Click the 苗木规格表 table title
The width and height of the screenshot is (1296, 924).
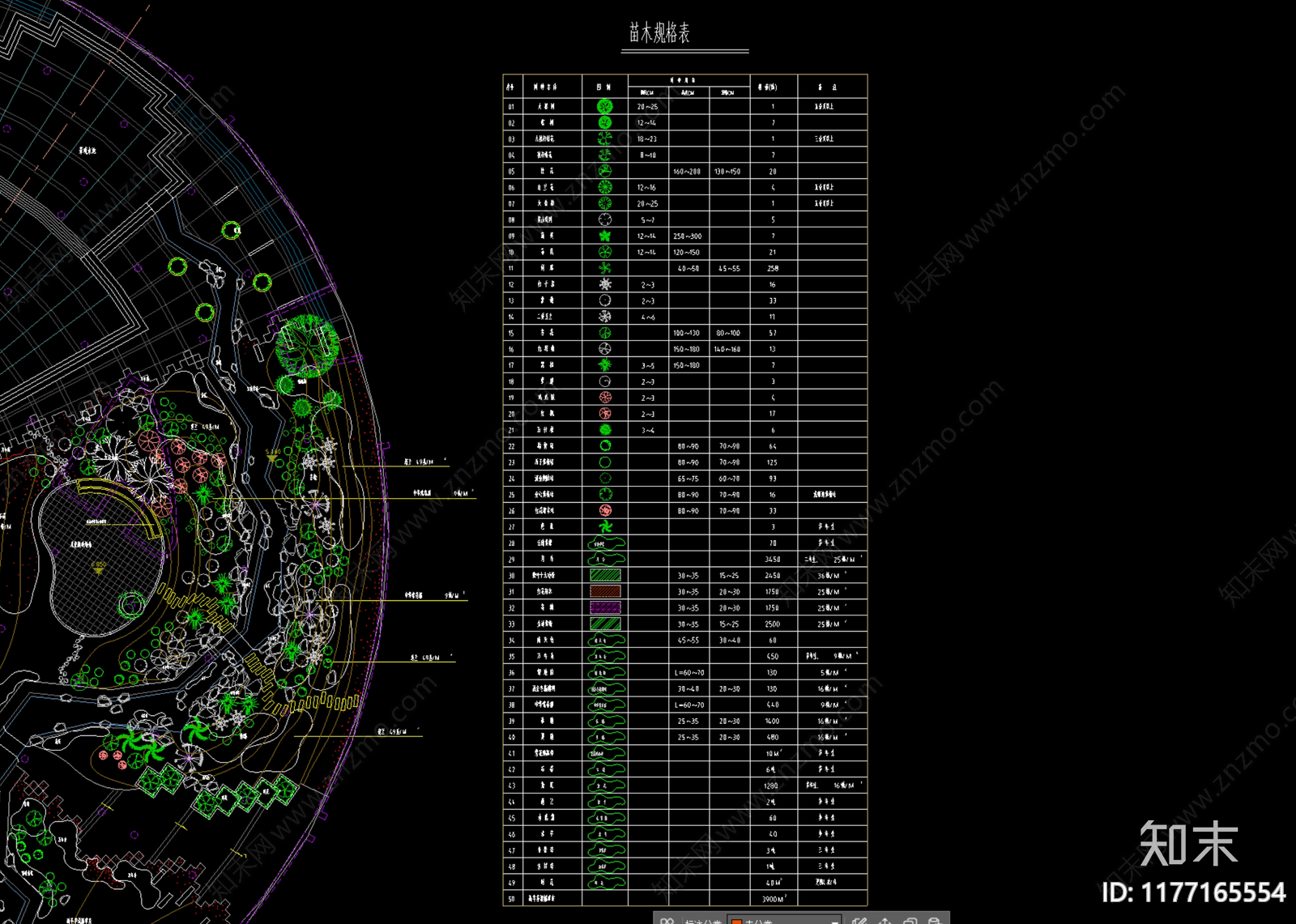pos(659,32)
